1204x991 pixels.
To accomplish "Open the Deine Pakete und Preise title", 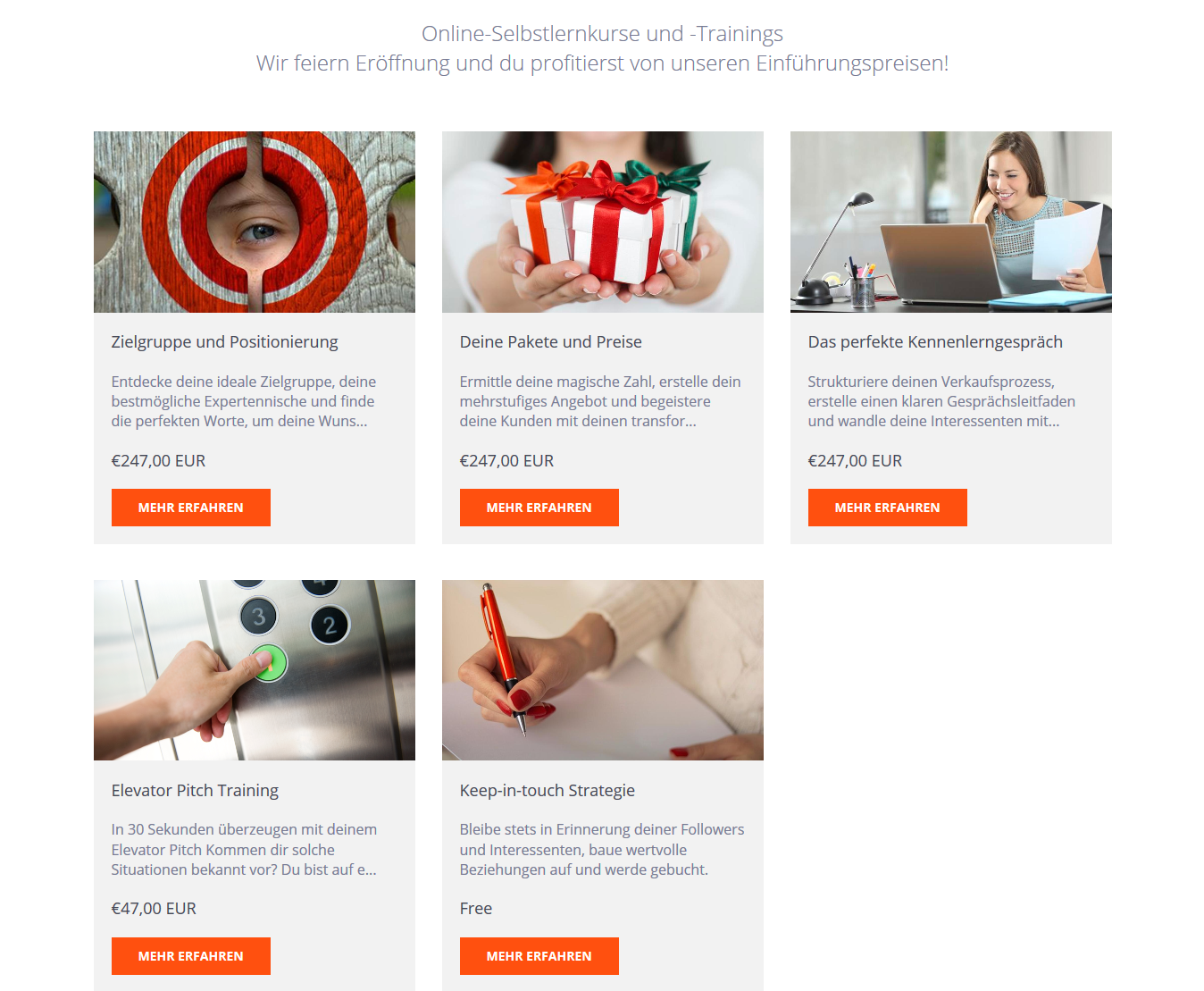I will 551,342.
